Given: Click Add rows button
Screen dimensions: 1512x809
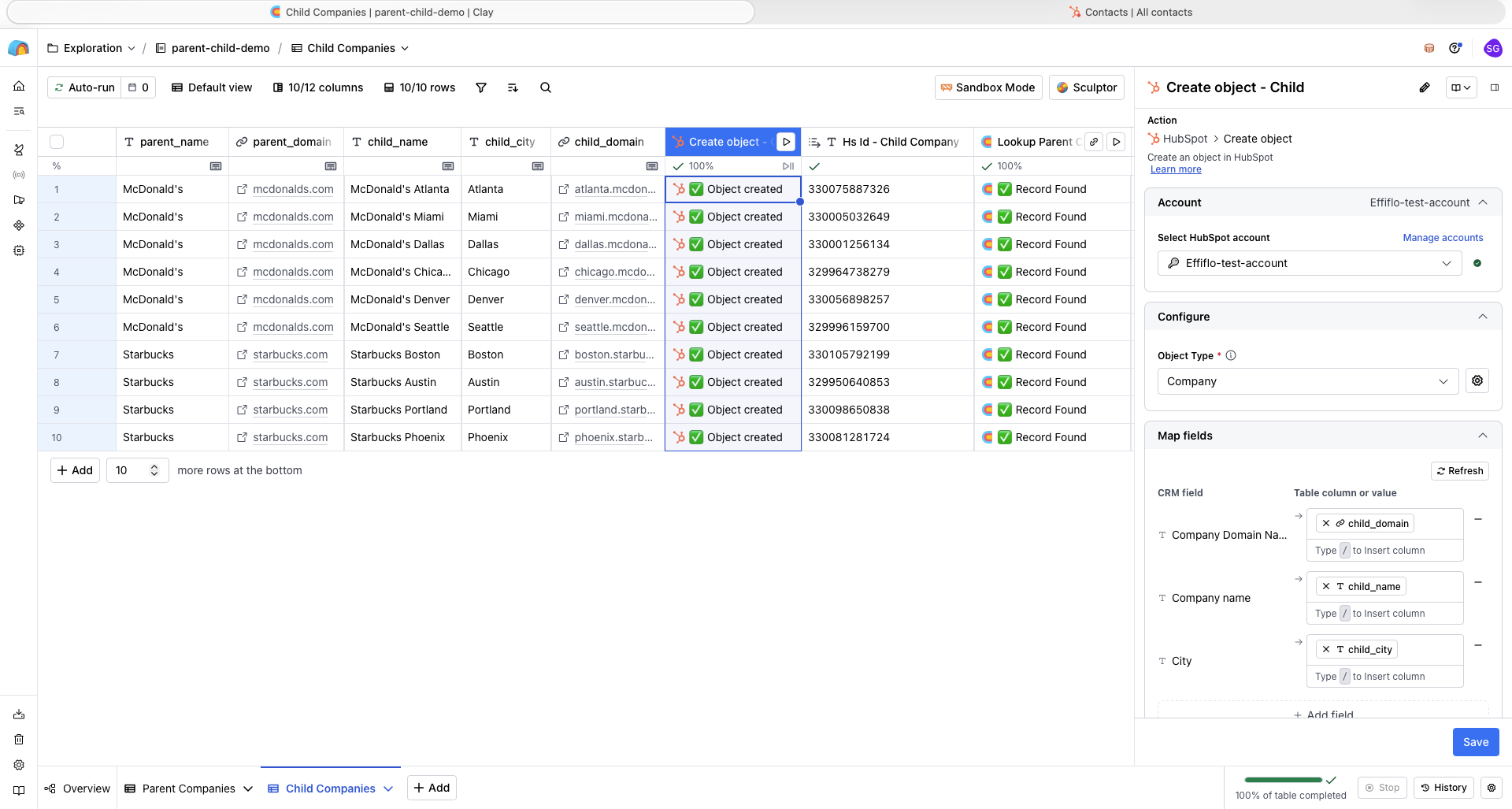Looking at the screenshot, I should click(x=75, y=470).
